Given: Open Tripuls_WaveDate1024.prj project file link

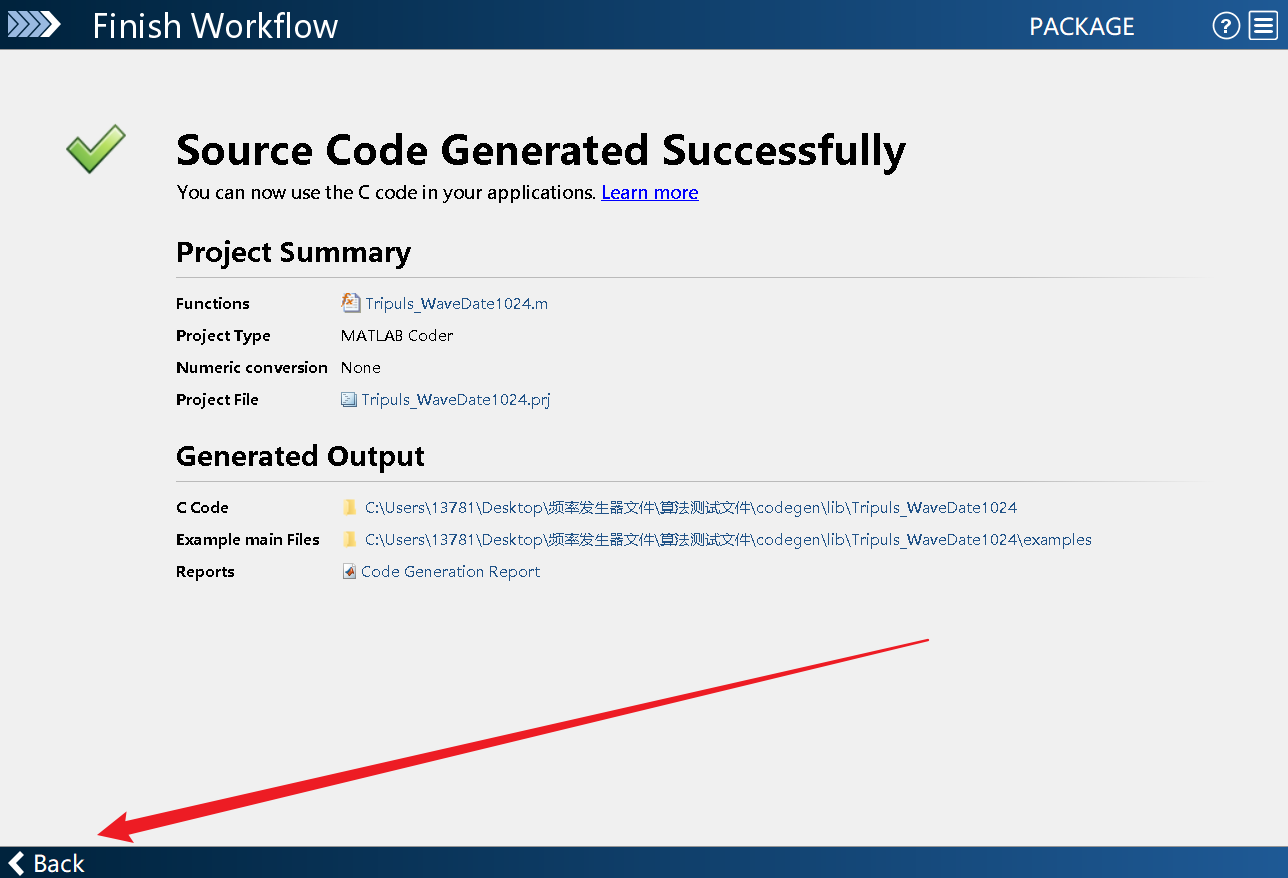Looking at the screenshot, I should [456, 400].
